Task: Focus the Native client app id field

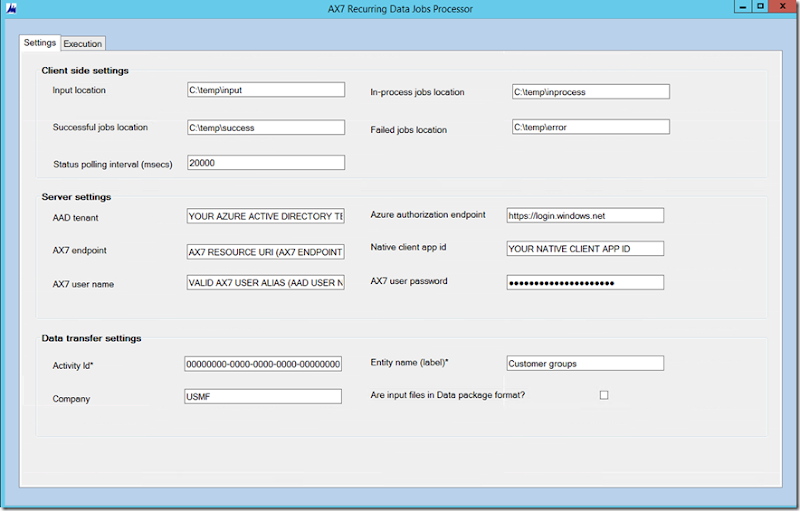Action: pos(585,248)
